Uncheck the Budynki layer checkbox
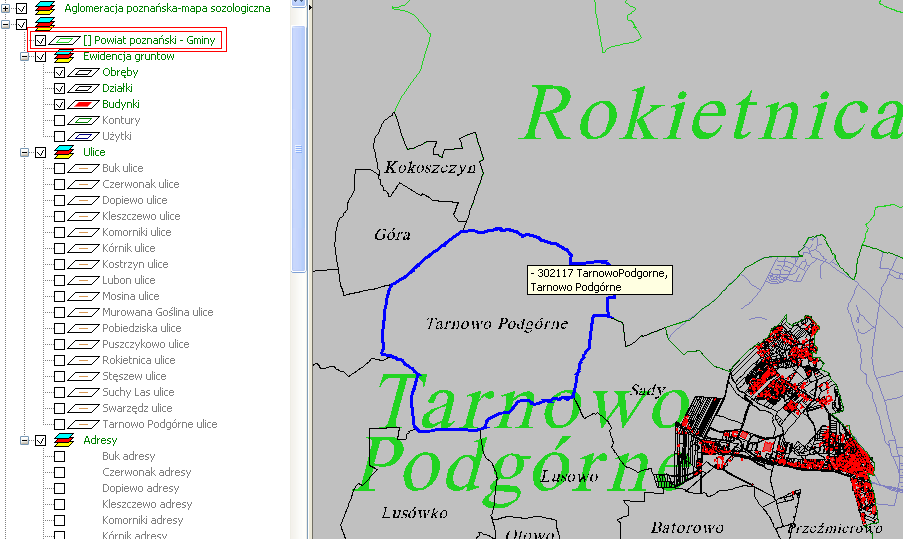The width and height of the screenshot is (903, 539). coord(60,104)
